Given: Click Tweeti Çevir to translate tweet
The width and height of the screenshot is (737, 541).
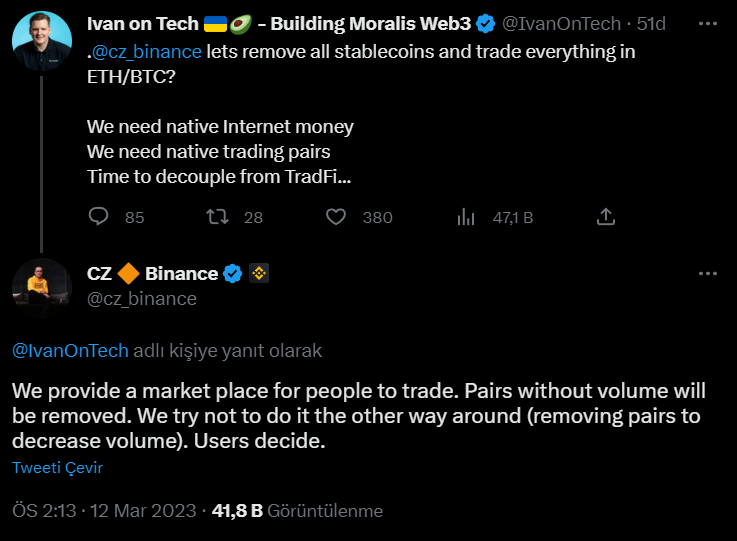Looking at the screenshot, I should (57, 468).
